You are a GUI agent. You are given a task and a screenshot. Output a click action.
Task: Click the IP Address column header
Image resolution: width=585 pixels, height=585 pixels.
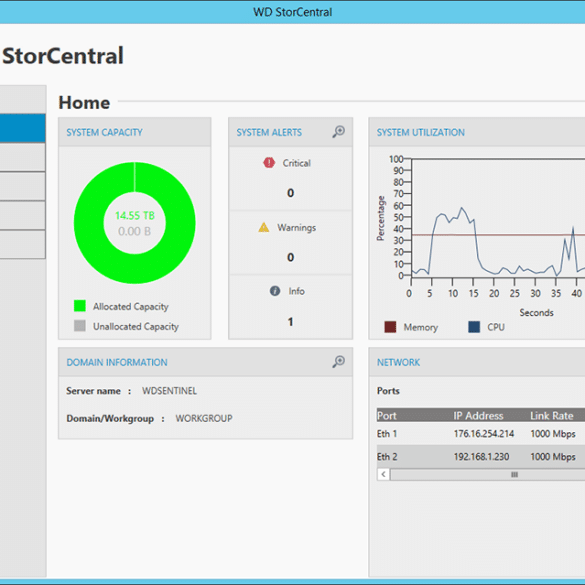point(478,415)
